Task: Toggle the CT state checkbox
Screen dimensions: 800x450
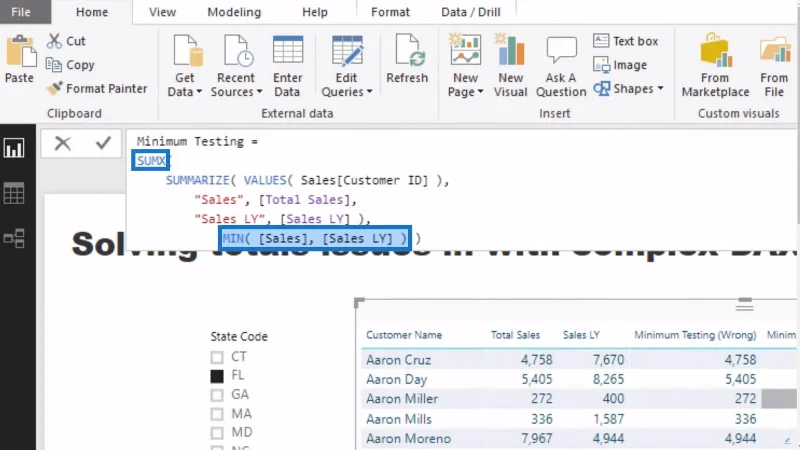Action: click(217, 357)
